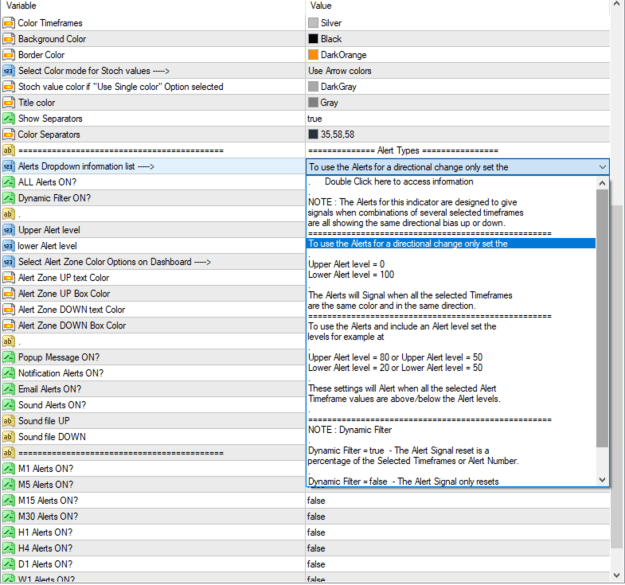The height and width of the screenshot is (585, 625).
Task: Open the Use Arrow colors dropdown value
Action: (340, 71)
